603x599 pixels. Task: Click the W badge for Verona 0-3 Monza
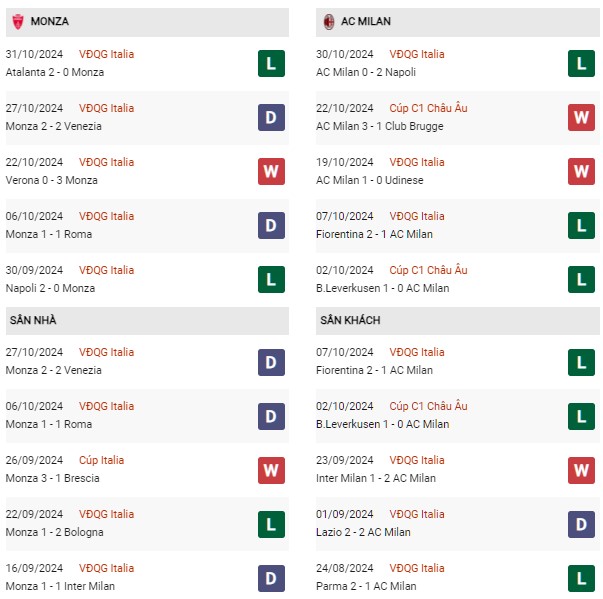[271, 171]
